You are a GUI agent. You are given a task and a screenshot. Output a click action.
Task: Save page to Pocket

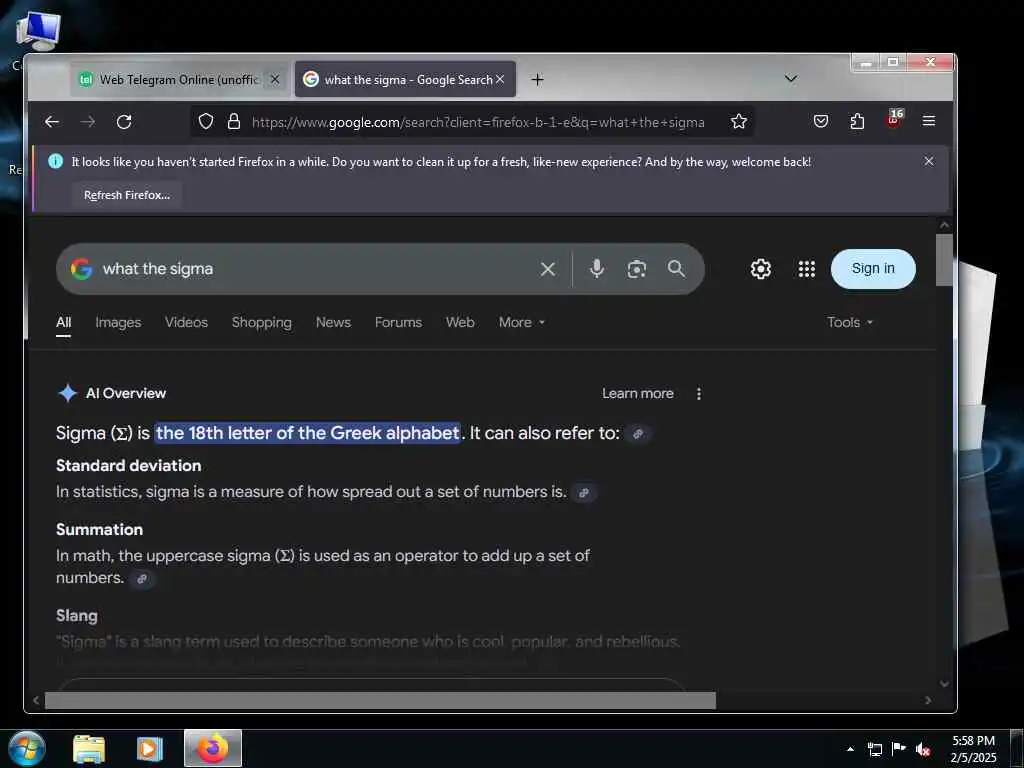821,121
